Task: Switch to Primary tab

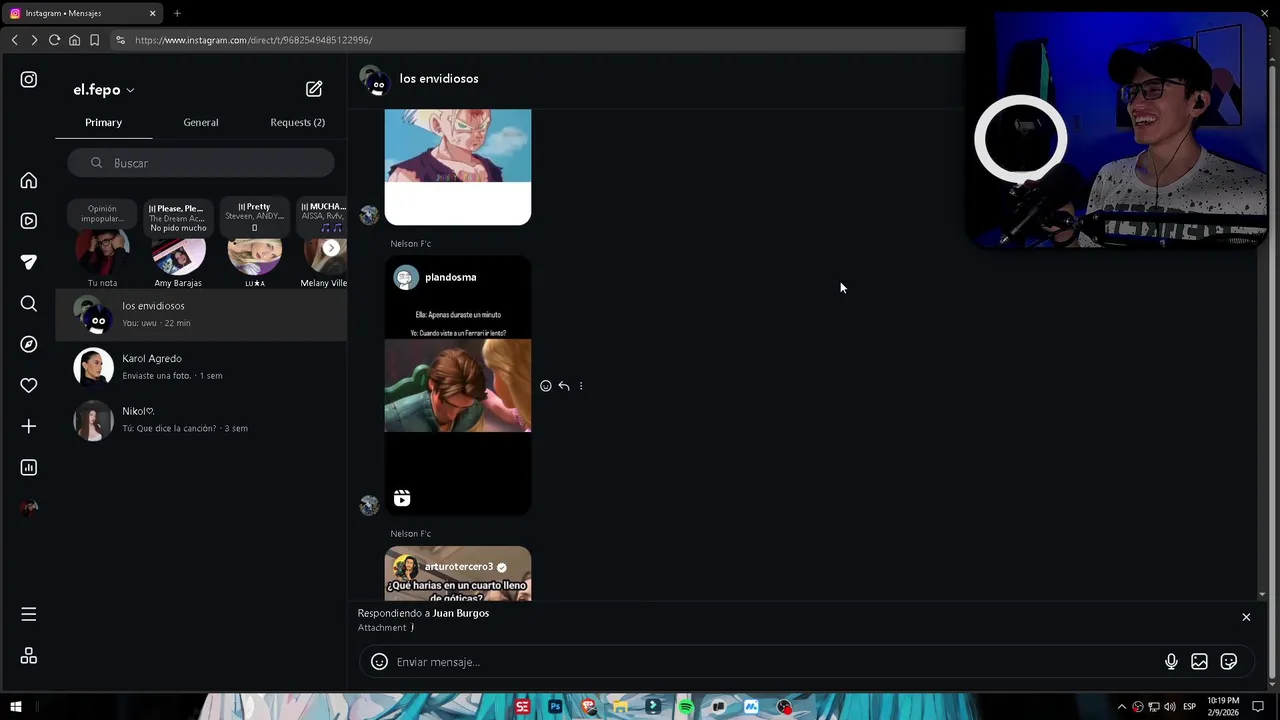Action: [x=103, y=122]
